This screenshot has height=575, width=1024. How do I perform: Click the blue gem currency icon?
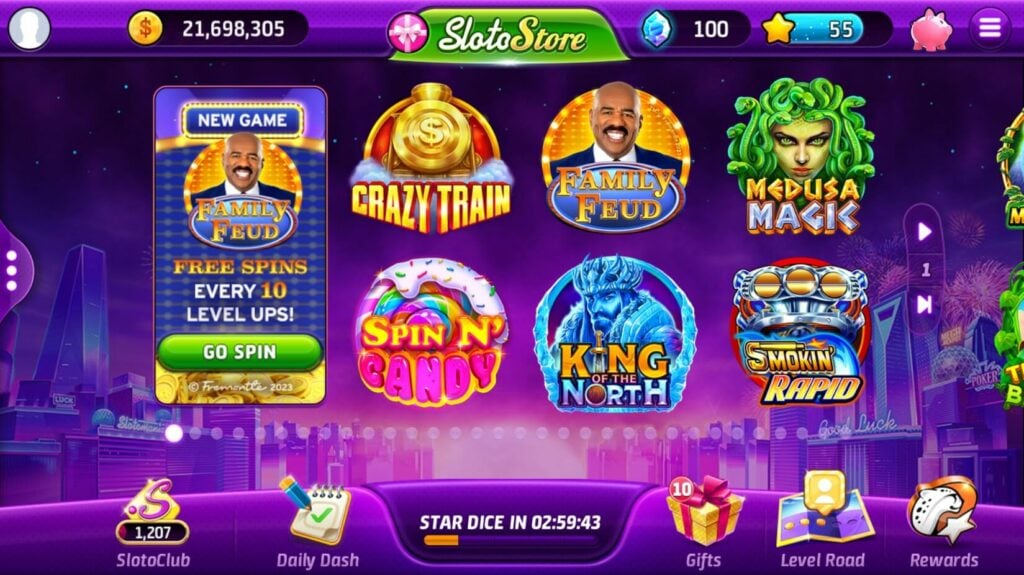[657, 29]
